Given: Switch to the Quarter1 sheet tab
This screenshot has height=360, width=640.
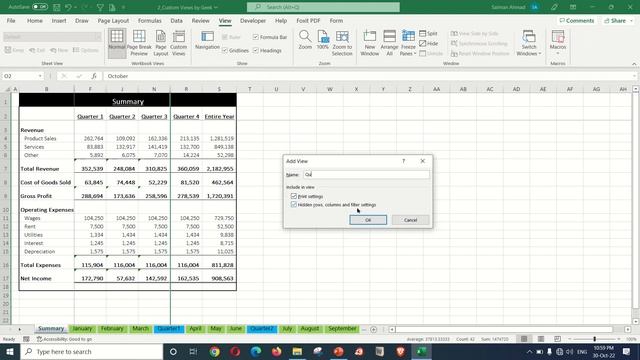Looking at the screenshot, I should (169, 329).
